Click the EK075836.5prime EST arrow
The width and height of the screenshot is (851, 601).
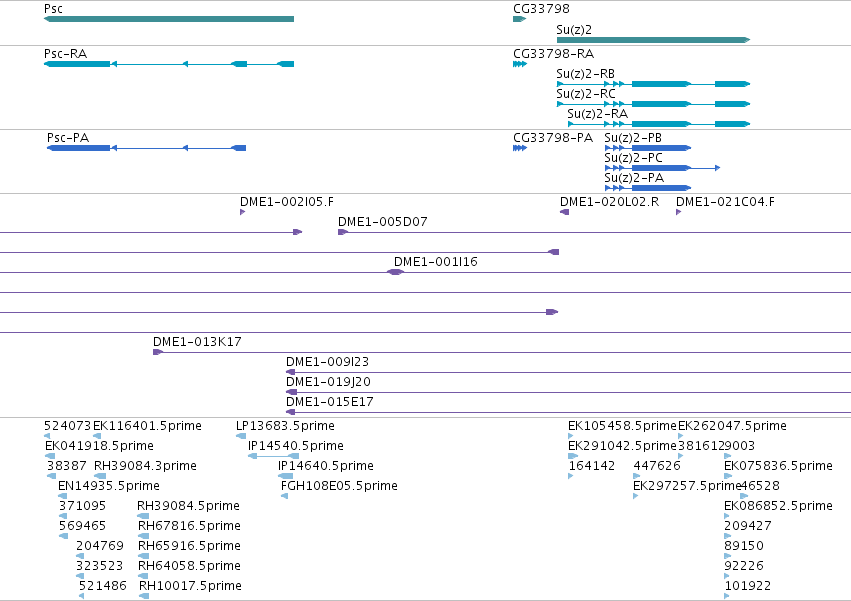728,476
